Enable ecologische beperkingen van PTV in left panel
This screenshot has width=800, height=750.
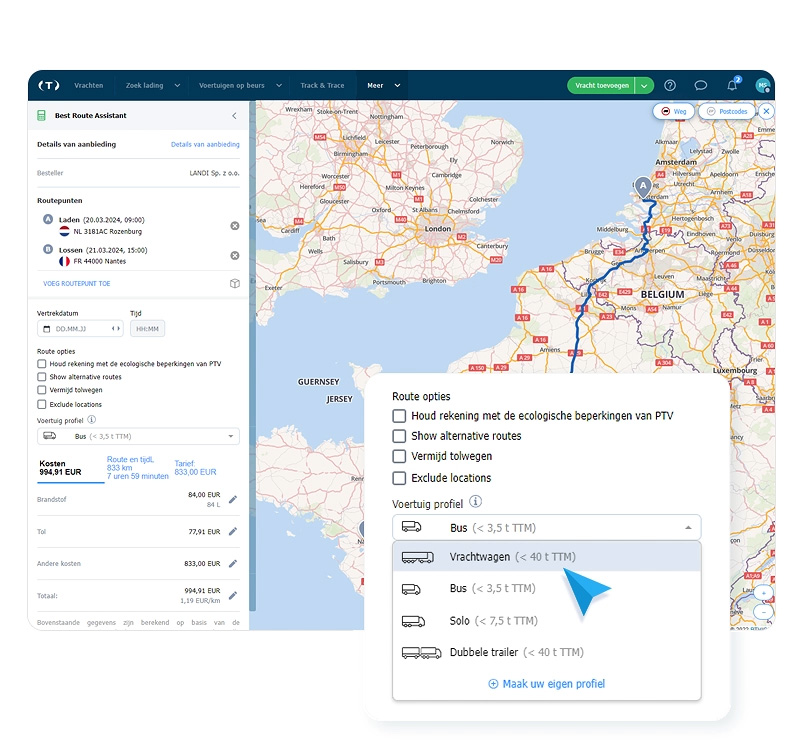point(42,364)
